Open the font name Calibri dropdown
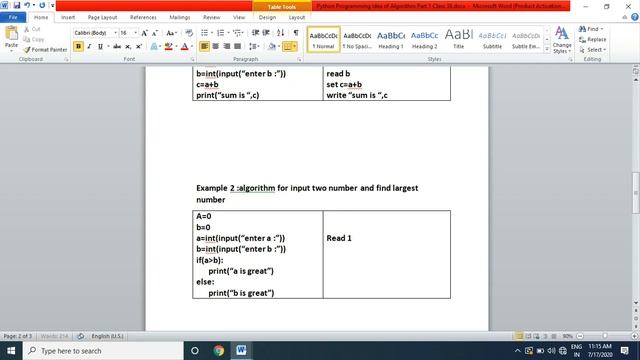The image size is (640, 360). tap(116, 33)
